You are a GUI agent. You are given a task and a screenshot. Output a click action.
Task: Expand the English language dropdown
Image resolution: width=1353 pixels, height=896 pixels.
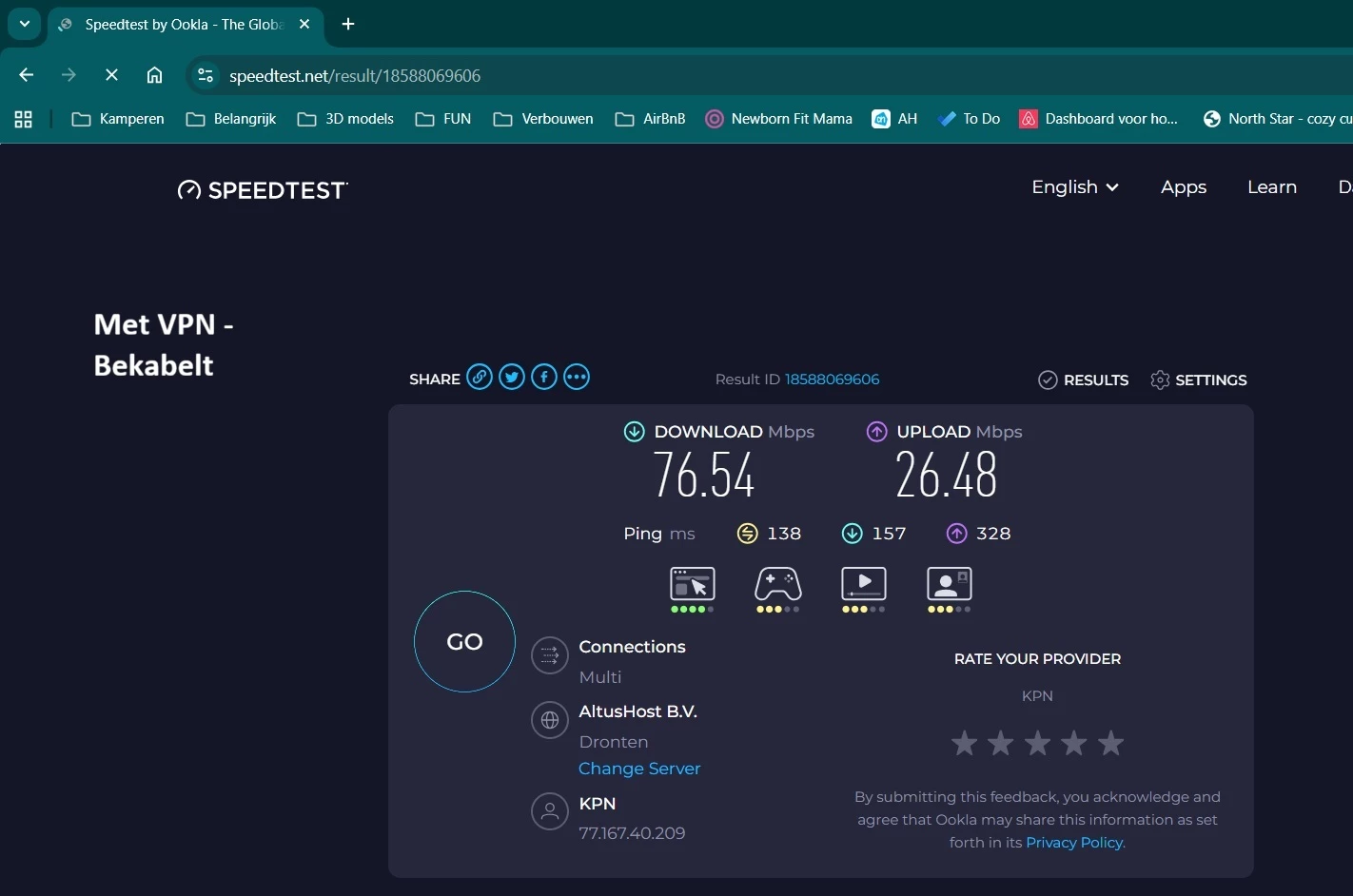pos(1075,187)
